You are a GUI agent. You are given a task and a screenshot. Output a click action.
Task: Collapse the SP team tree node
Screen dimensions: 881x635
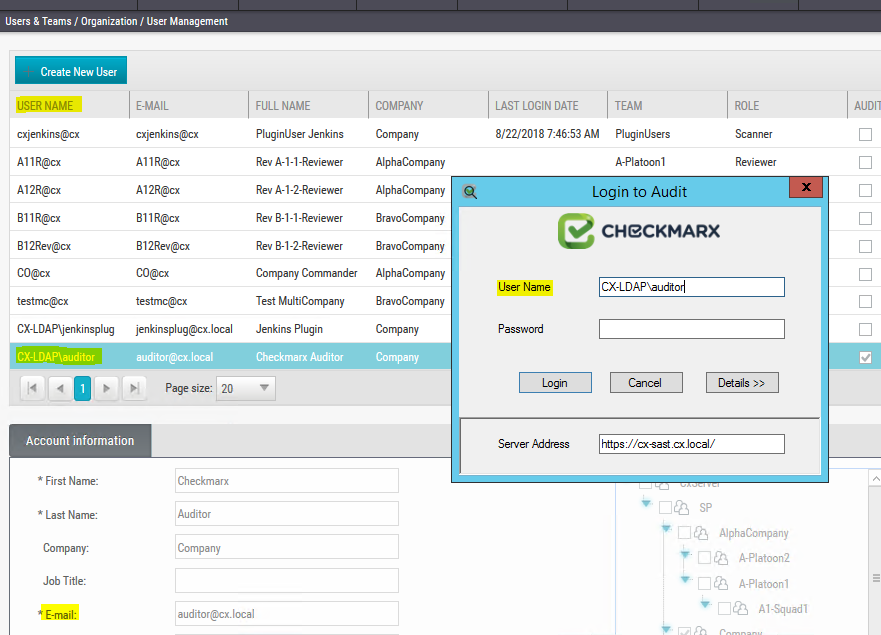click(646, 503)
